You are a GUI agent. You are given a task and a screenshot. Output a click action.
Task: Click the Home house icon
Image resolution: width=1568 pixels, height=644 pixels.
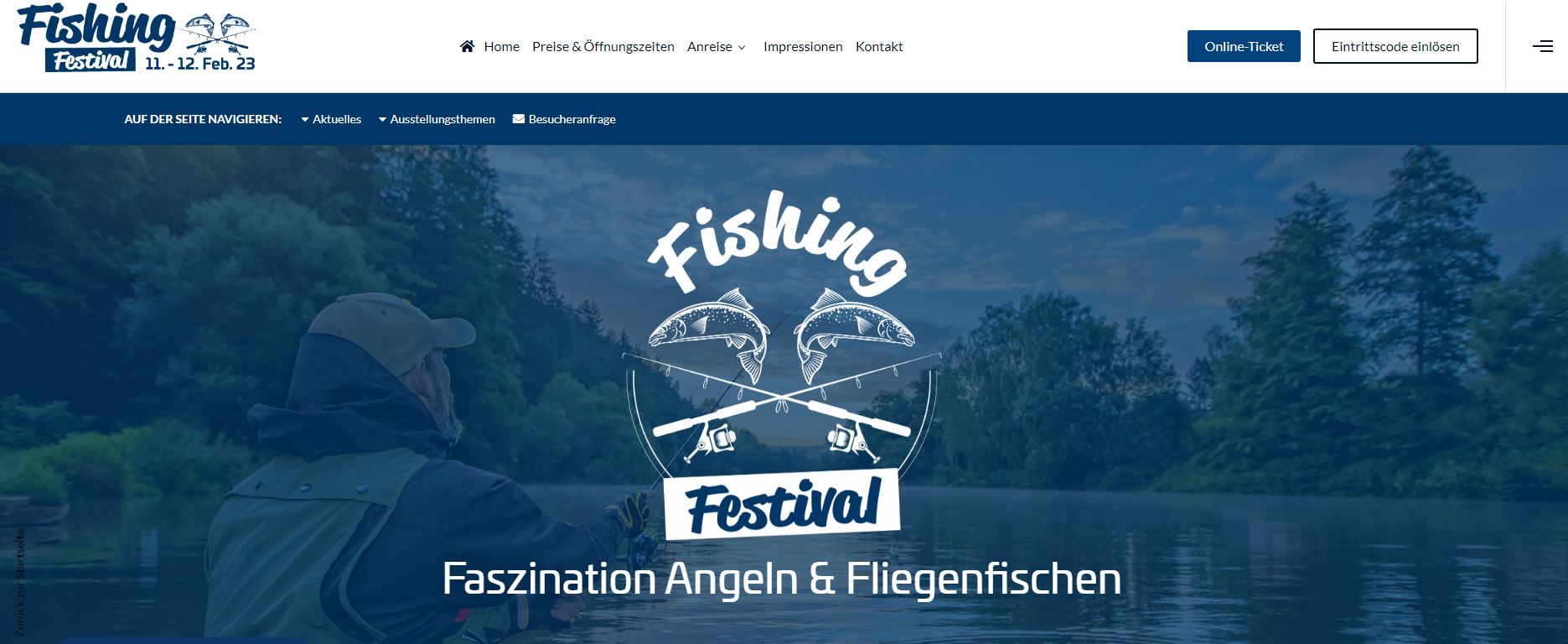[467, 46]
